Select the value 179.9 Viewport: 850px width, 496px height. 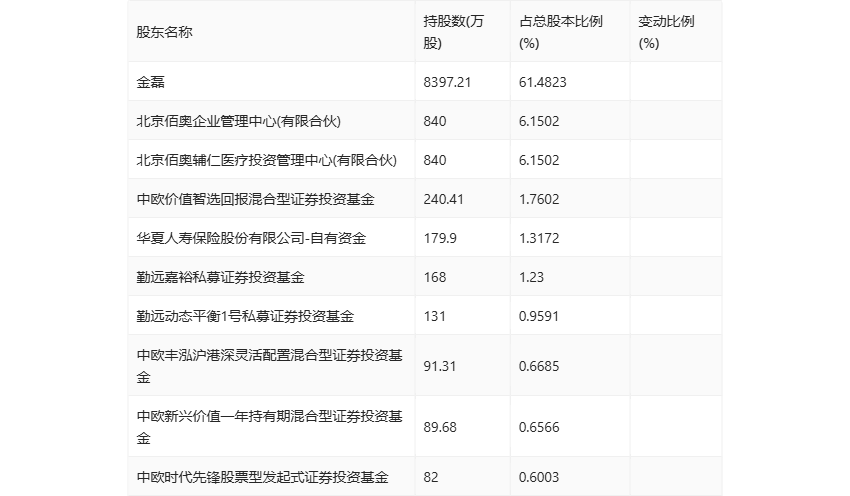[x=440, y=238]
